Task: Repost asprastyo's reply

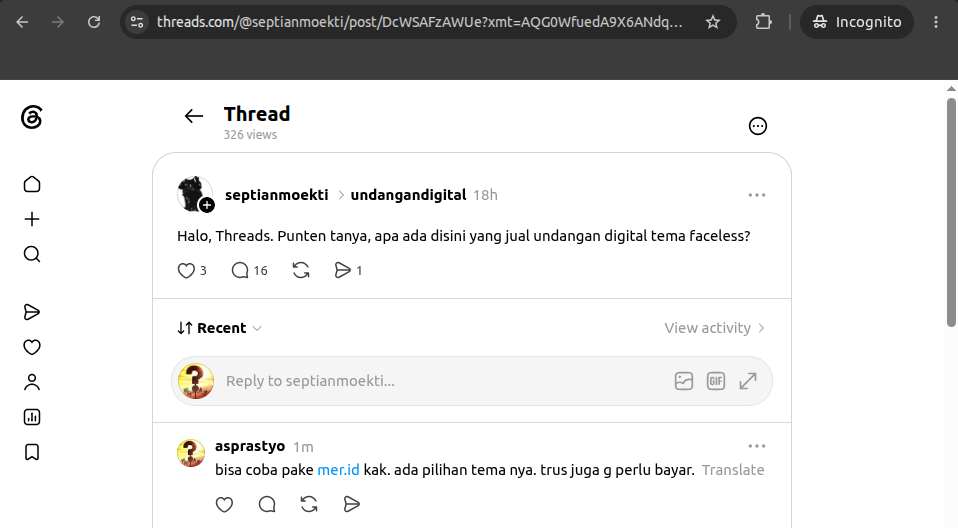Action: 309,504
